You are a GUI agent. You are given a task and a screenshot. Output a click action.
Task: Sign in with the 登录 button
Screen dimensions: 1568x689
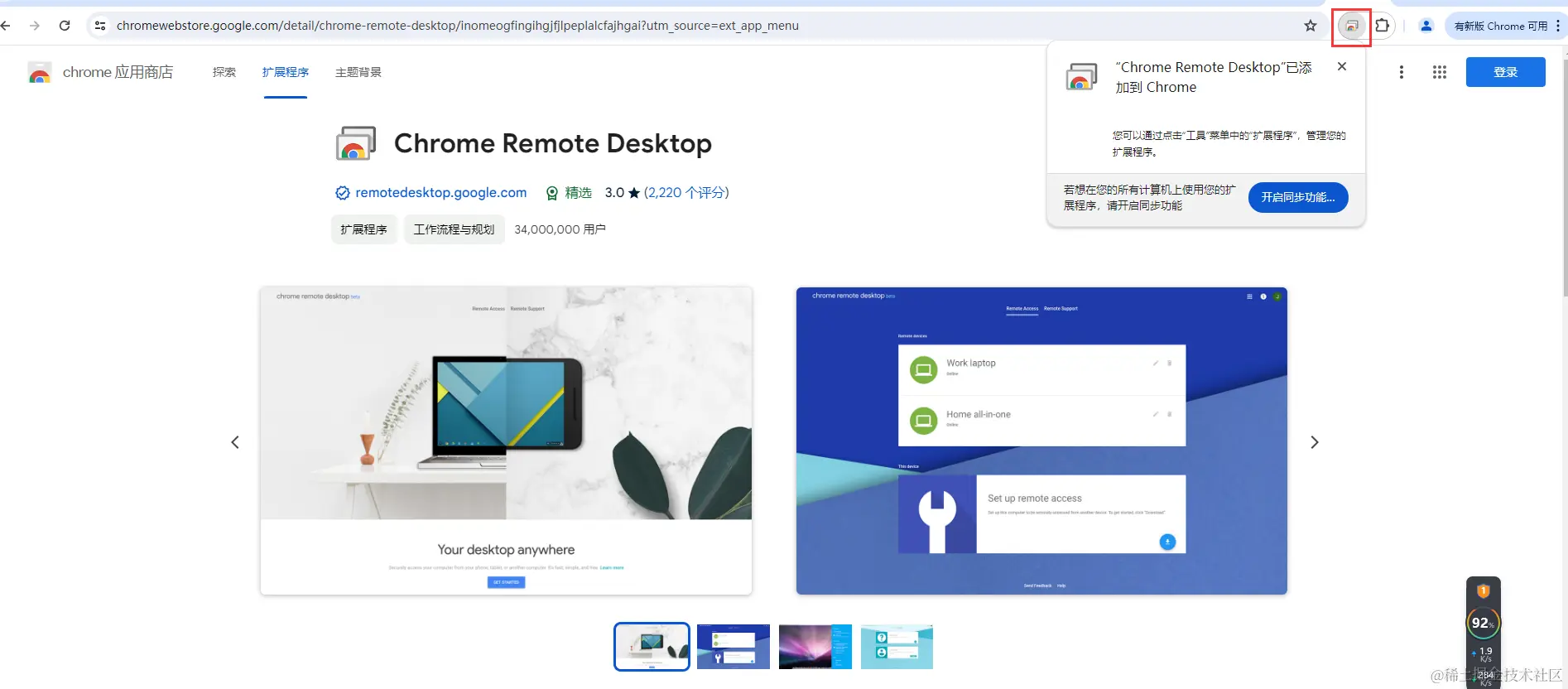point(1505,72)
